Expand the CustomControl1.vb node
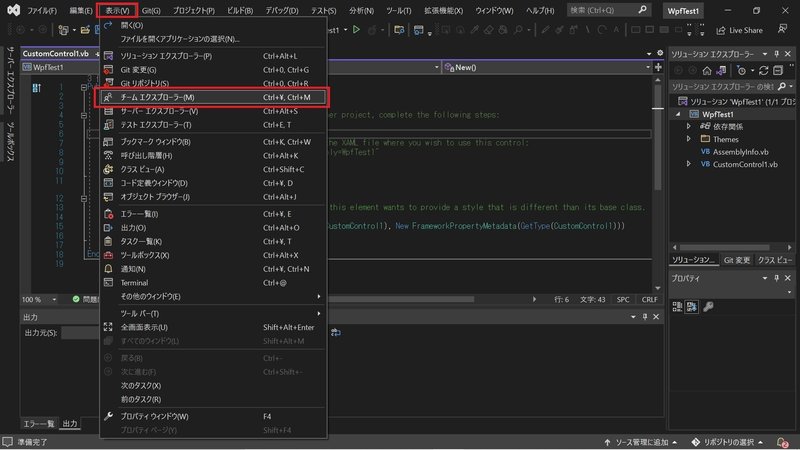This screenshot has width=800, height=450. pos(688,164)
